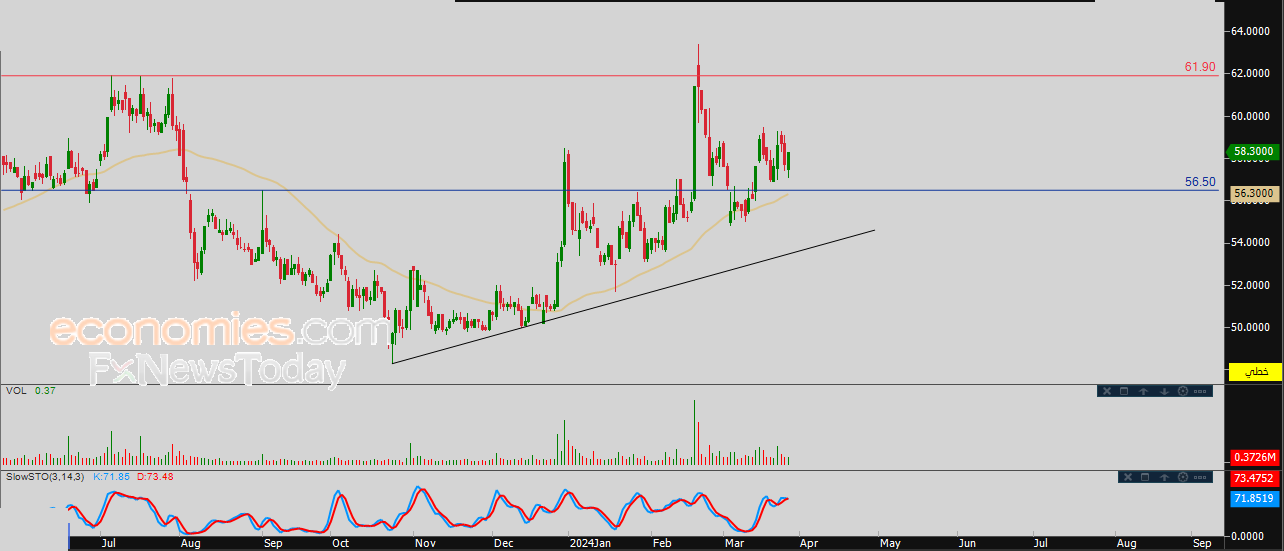This screenshot has width=1284, height=551.
Task: Open more options for SlowSTO panel
Action: tap(1200, 477)
